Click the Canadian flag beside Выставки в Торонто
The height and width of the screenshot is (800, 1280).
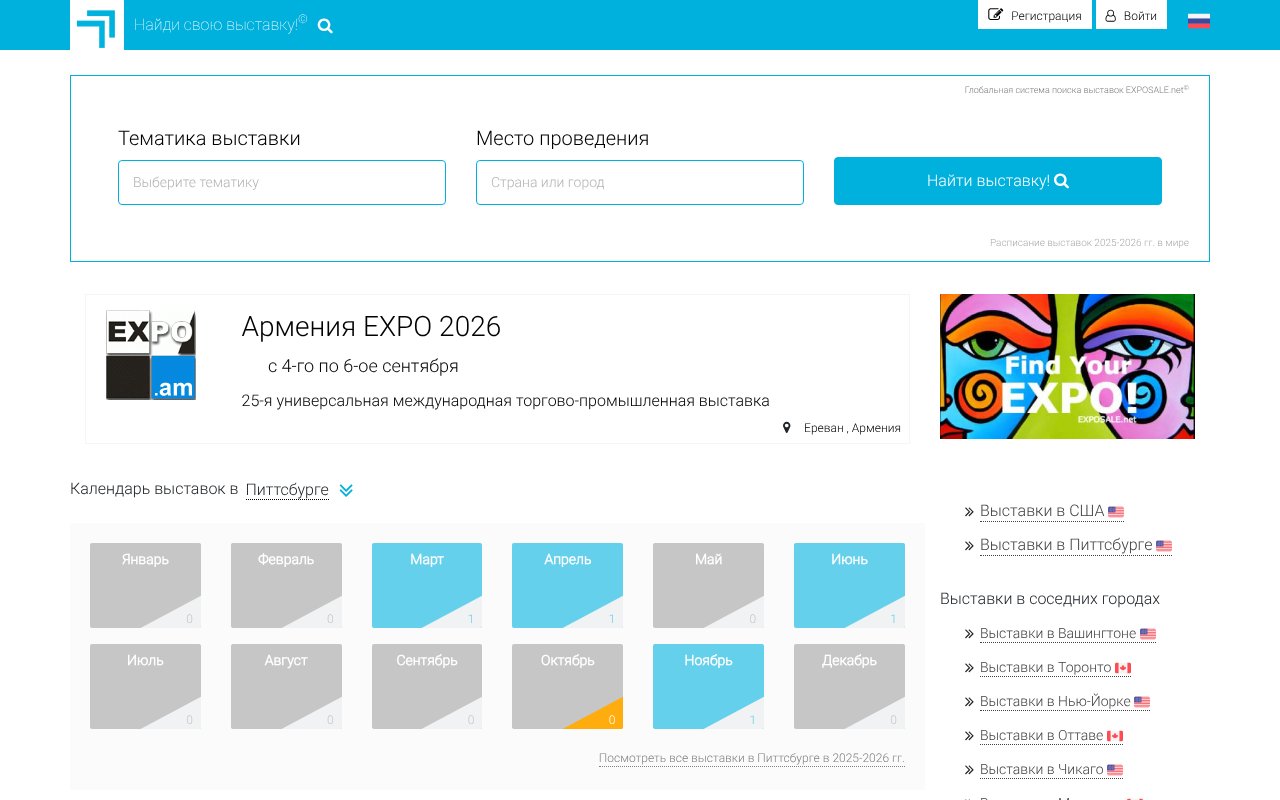pyautogui.click(x=1124, y=667)
